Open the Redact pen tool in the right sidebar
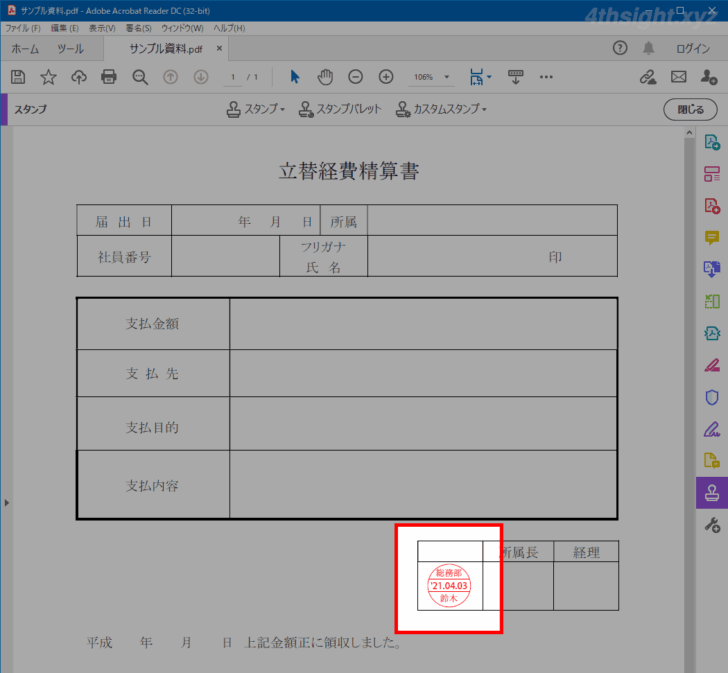The image size is (728, 673). click(712, 365)
